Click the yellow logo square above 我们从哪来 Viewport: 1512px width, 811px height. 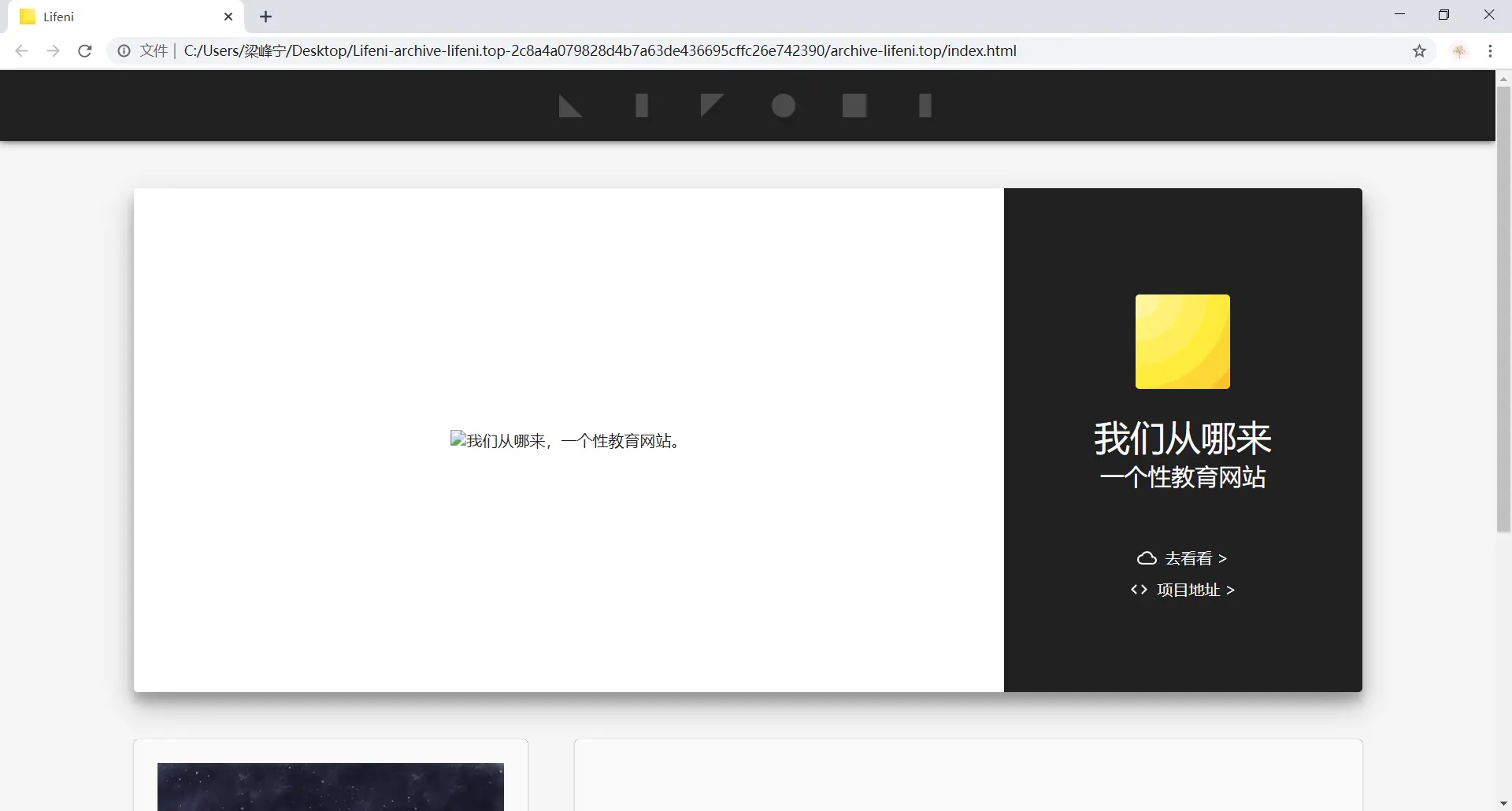coord(1182,342)
